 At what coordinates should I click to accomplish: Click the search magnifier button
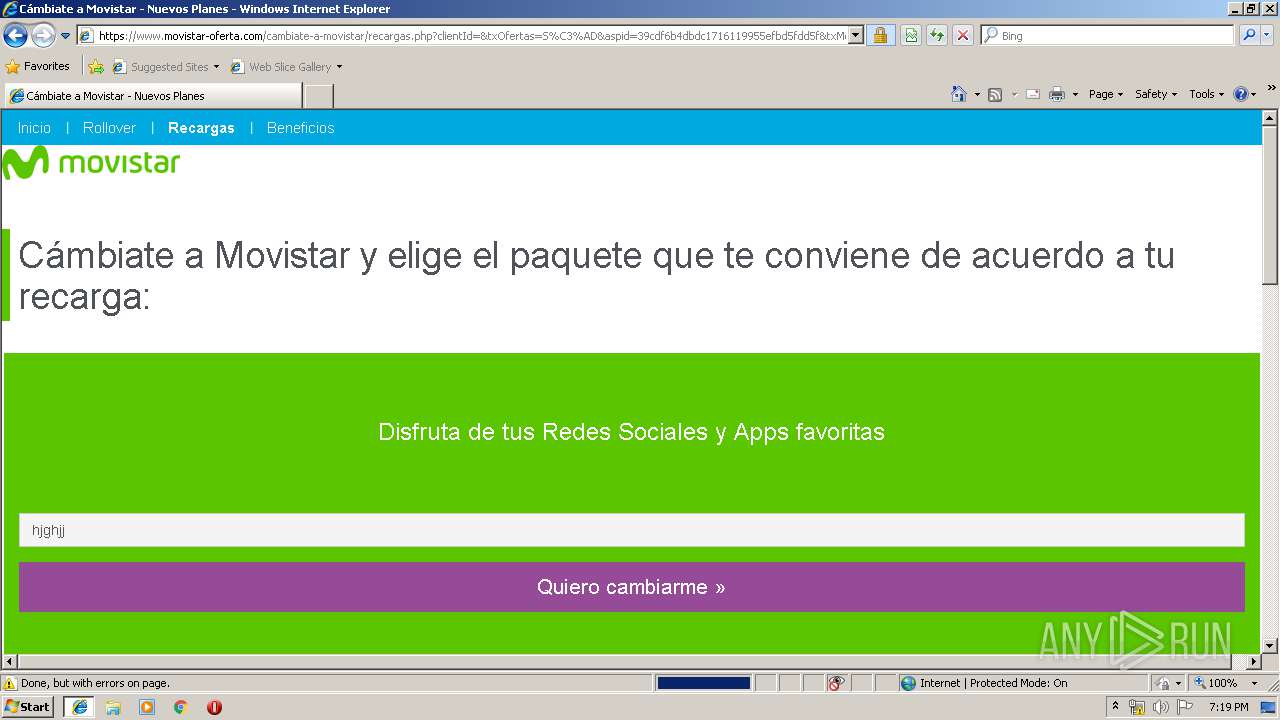coord(1248,36)
